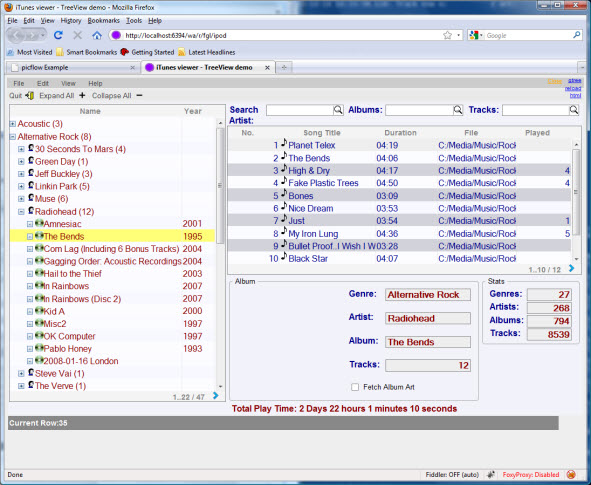Bookmark this page with the star icon
This screenshot has height=485, width=591.
[447, 35]
